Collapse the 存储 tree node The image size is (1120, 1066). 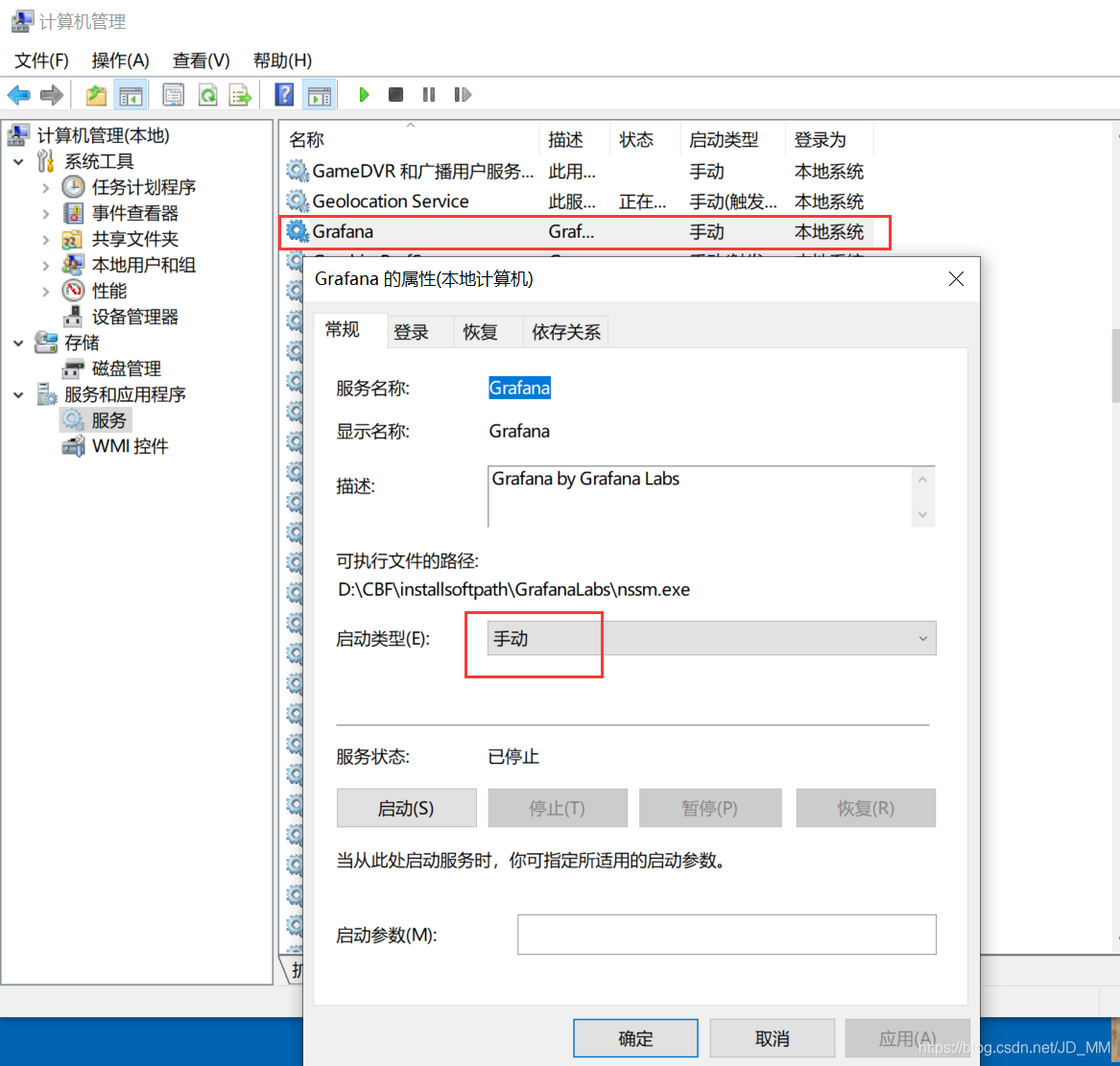click(18, 343)
